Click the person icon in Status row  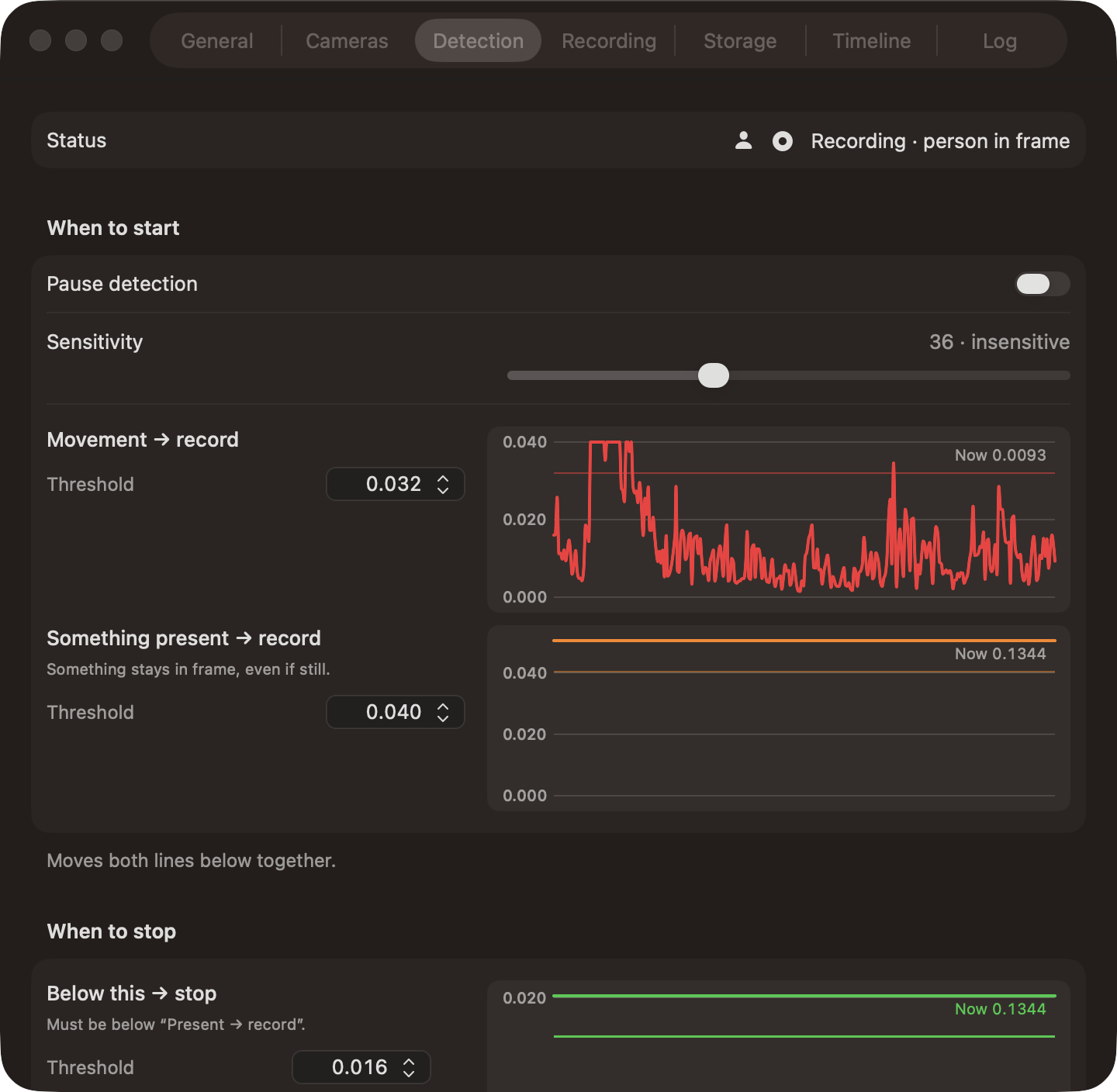coord(743,140)
